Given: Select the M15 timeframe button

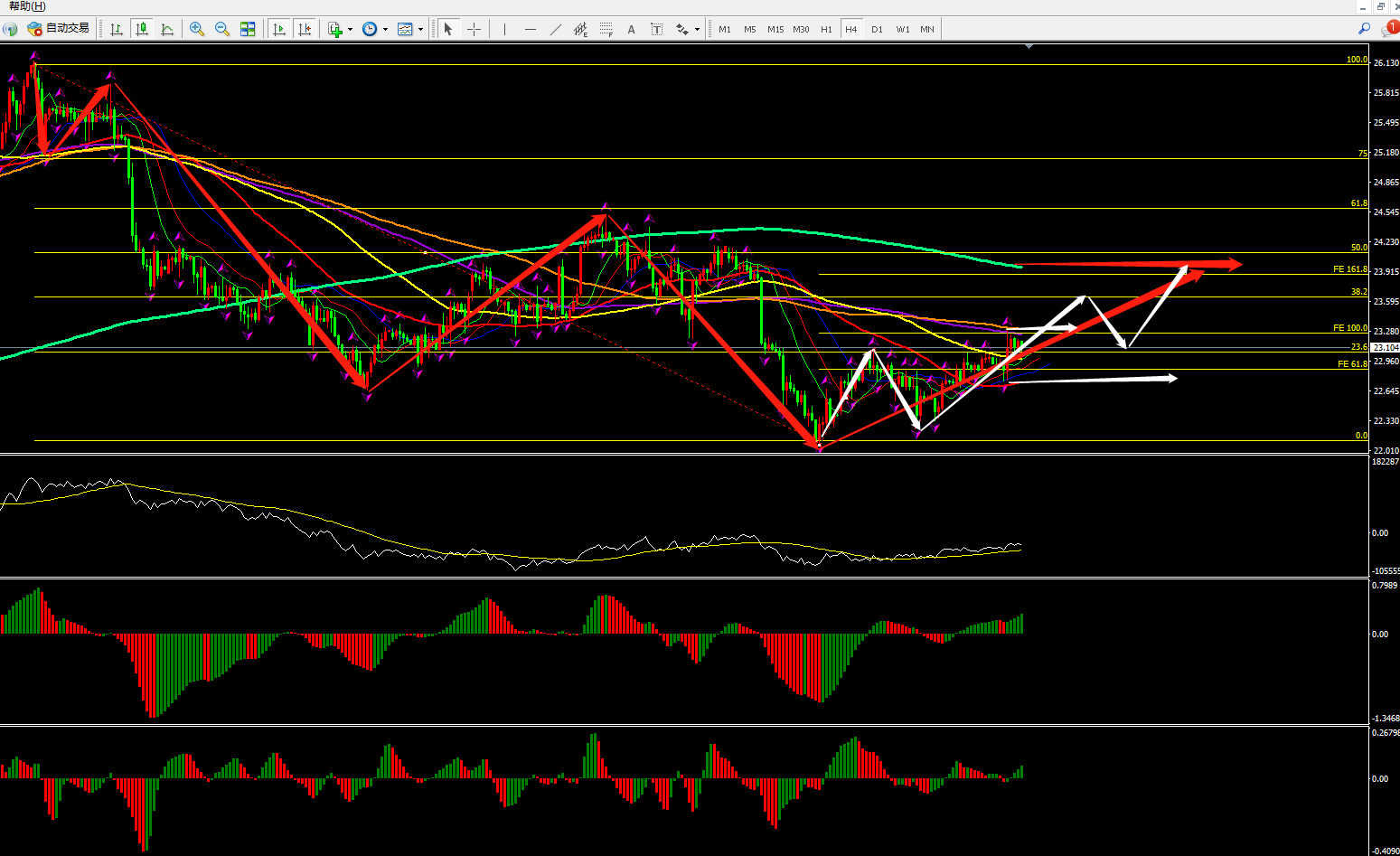Looking at the screenshot, I should (775, 29).
